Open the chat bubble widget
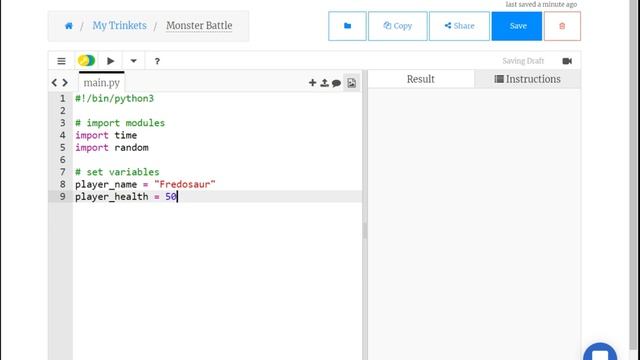 coord(600,352)
